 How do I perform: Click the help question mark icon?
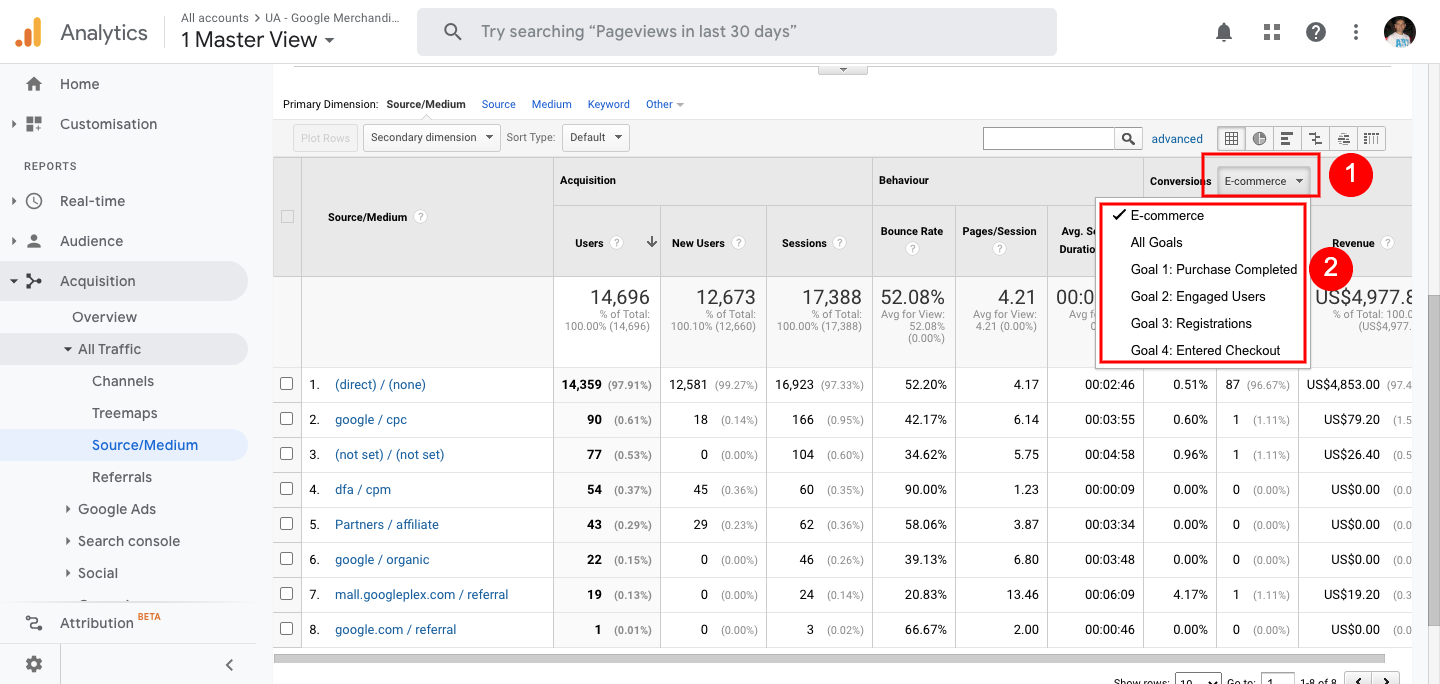tap(1316, 32)
